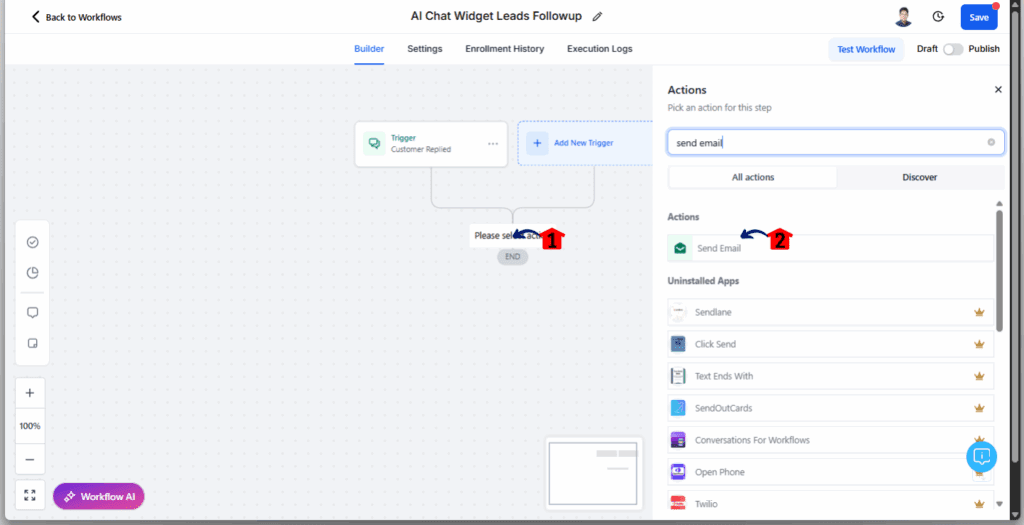Click the canvas minimap
Screen dimensions: 1024x525
point(593,474)
